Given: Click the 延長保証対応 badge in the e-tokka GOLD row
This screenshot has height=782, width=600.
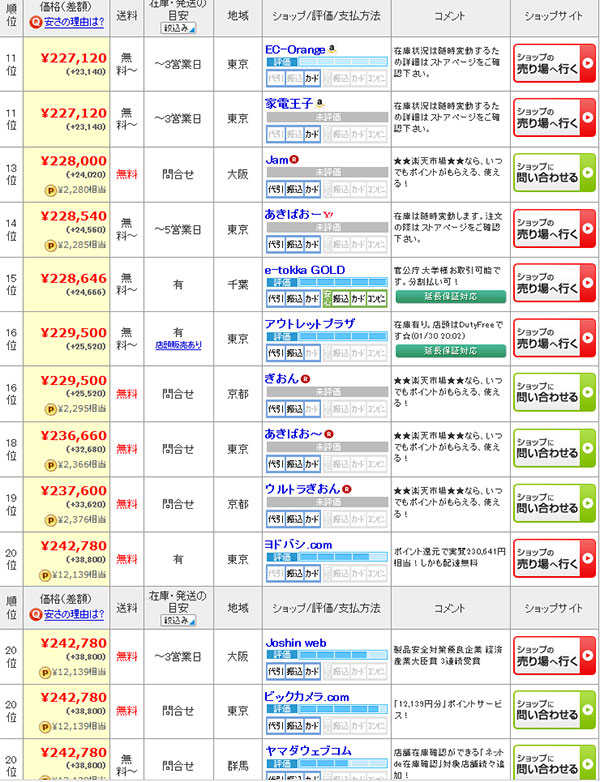Looking at the screenshot, I should pyautogui.click(x=451, y=297).
